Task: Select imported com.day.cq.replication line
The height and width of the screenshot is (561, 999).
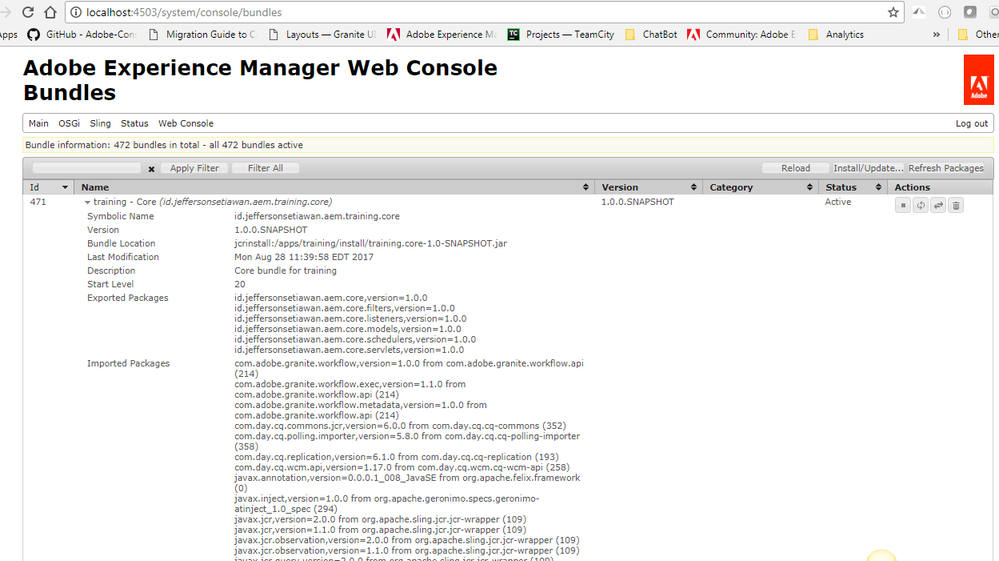Action: [396, 457]
